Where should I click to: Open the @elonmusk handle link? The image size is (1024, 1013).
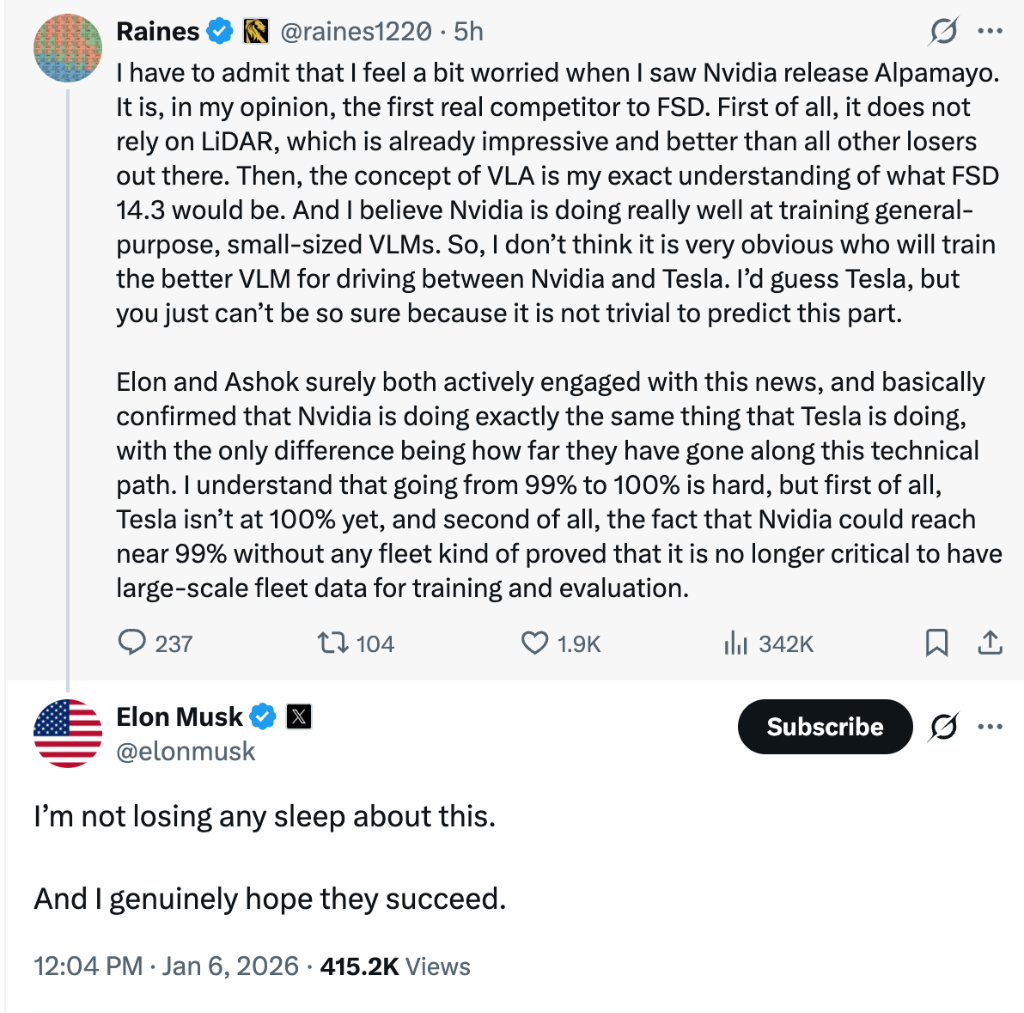pos(186,751)
